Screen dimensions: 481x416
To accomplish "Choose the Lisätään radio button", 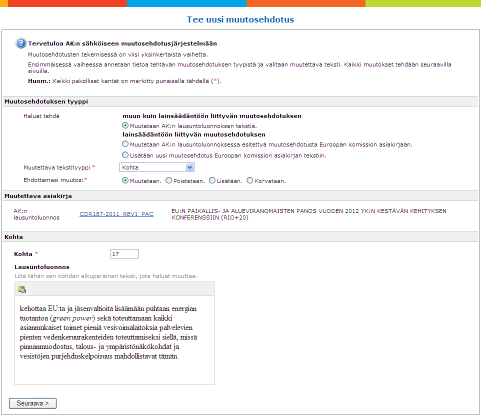I will pyautogui.click(x=212, y=181).
